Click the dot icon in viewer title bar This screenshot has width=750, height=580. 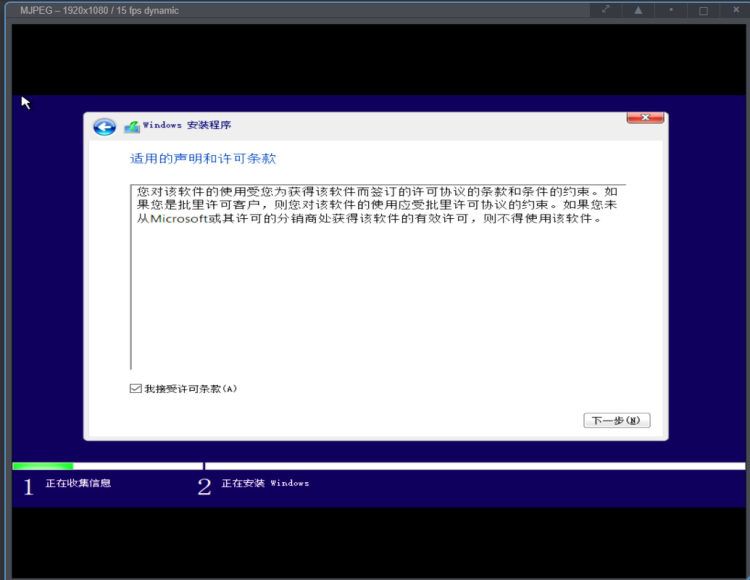coord(671,10)
